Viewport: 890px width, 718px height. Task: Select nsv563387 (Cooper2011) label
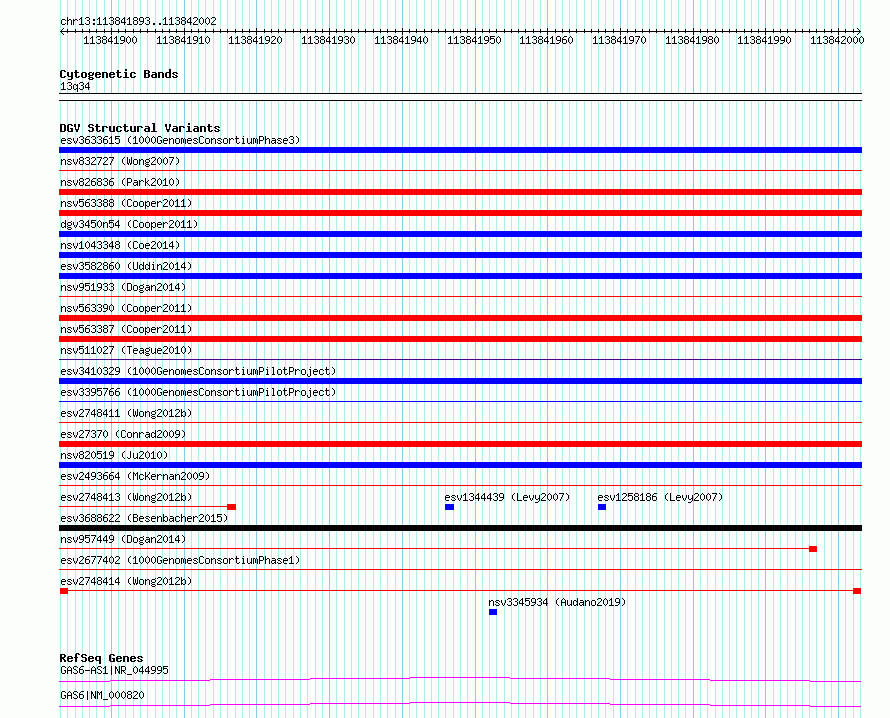(126, 329)
